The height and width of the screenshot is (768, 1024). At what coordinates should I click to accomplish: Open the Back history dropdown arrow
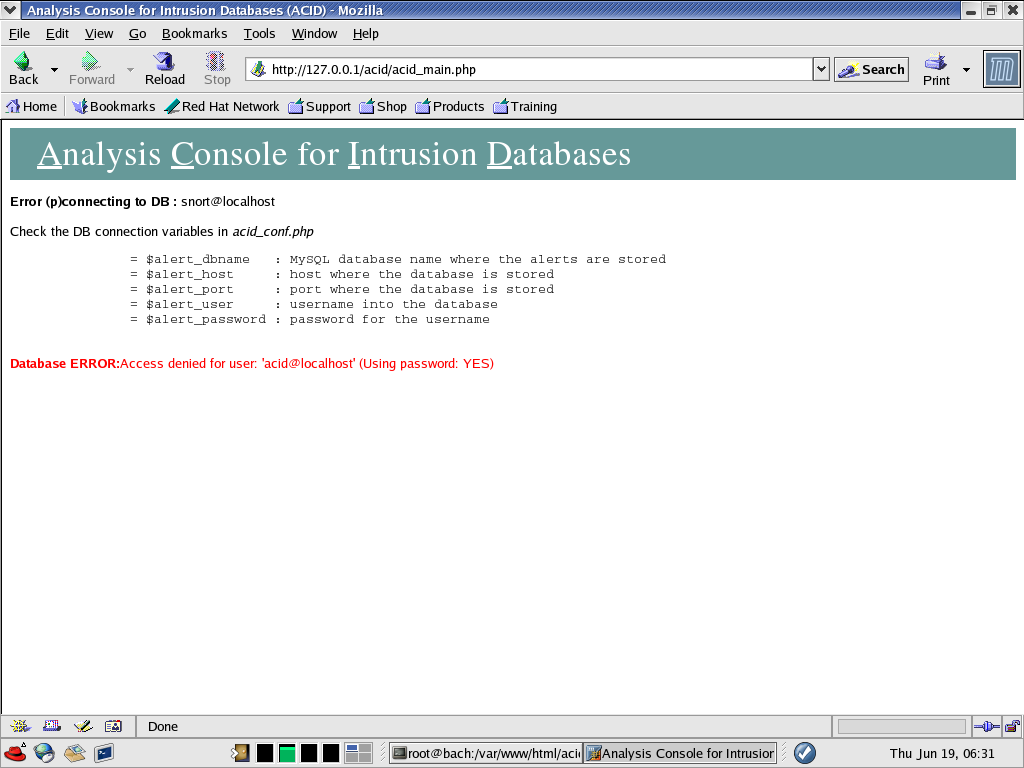(x=54, y=70)
